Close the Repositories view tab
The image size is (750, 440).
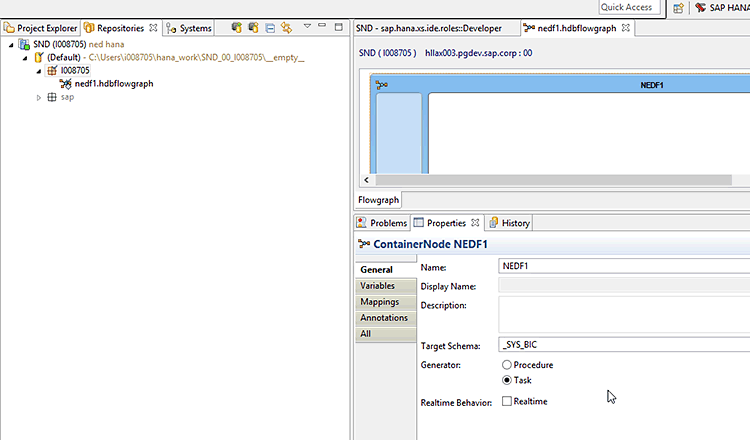(x=153, y=28)
